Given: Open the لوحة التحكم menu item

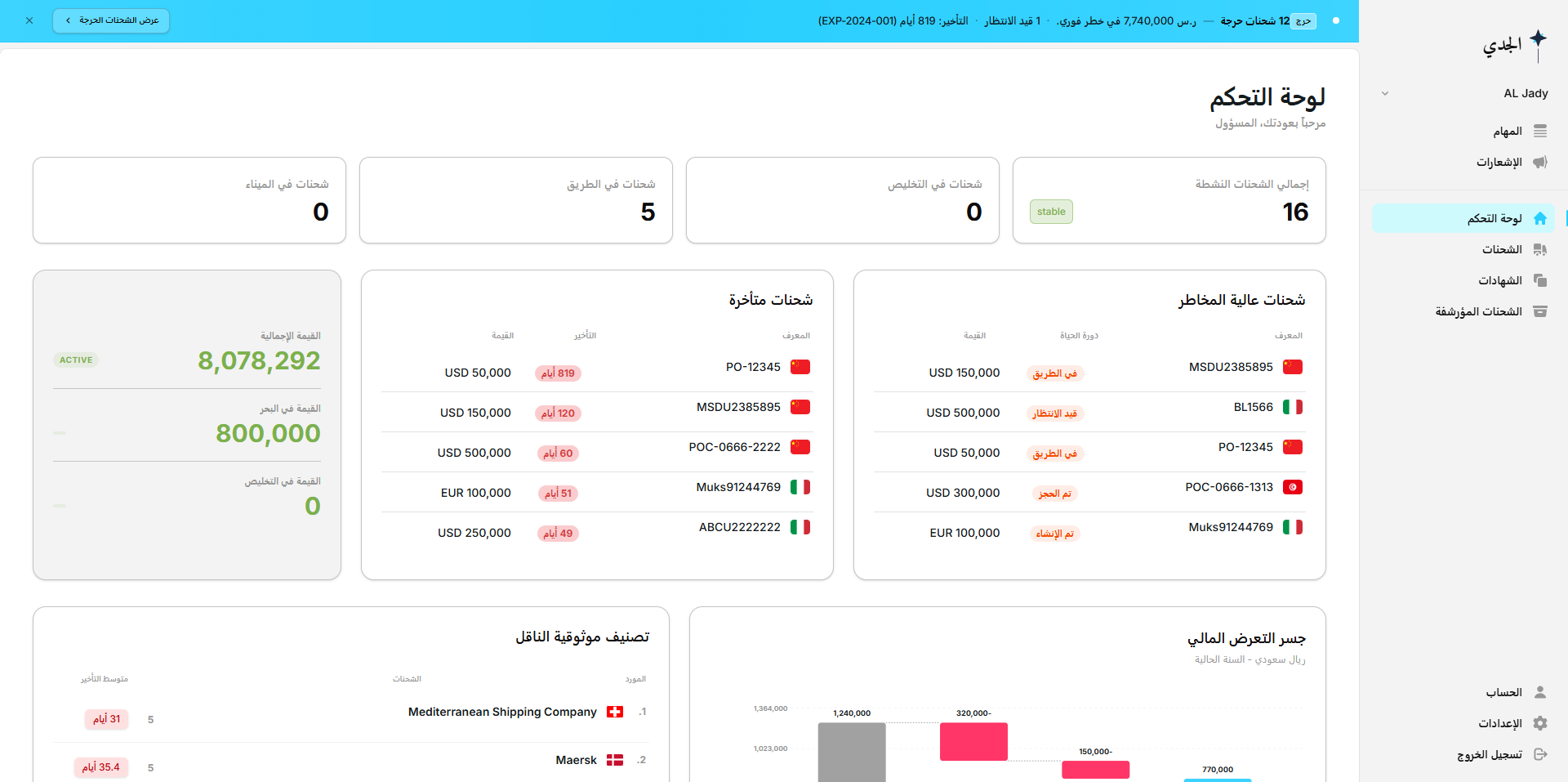Looking at the screenshot, I should [x=1463, y=218].
